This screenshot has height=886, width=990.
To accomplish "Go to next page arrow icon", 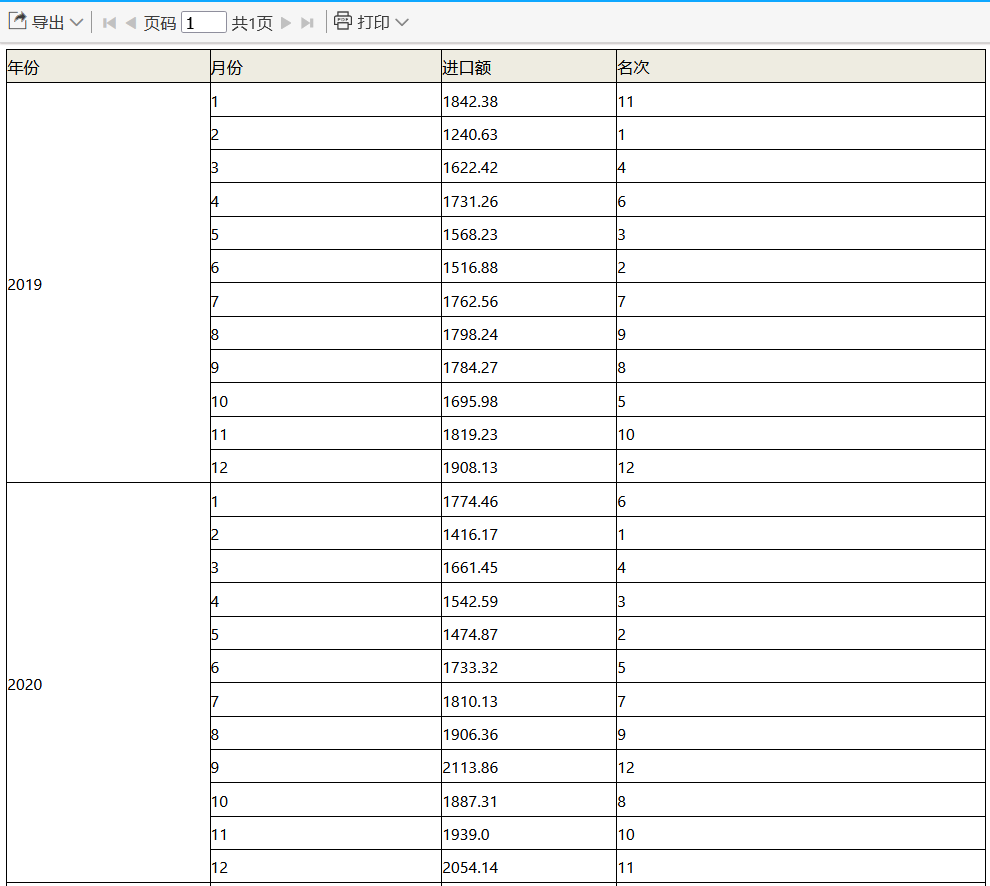I will (x=286, y=23).
